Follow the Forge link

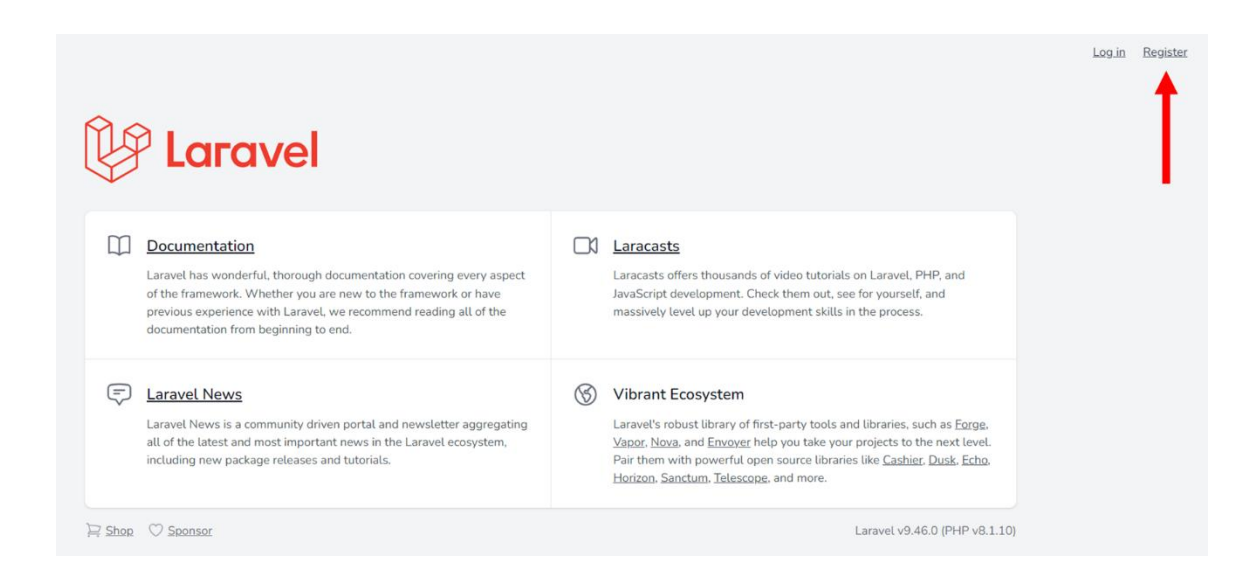[970, 424]
